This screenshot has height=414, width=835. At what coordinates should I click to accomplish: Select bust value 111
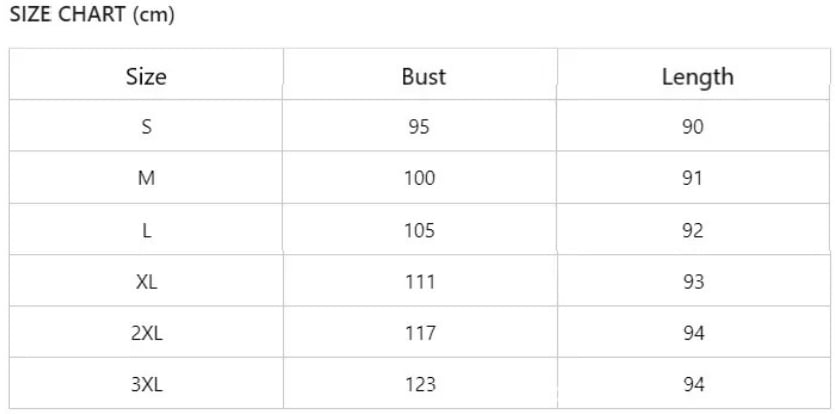coord(420,281)
